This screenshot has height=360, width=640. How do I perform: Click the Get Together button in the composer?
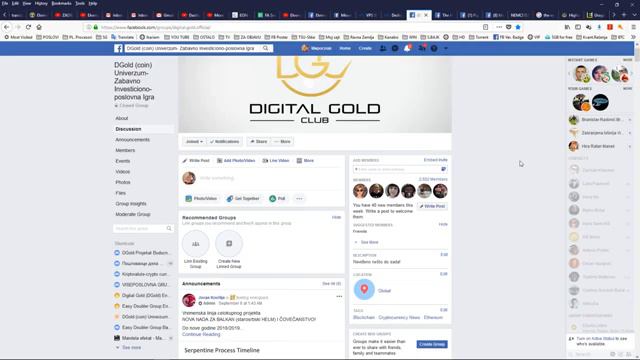tap(243, 199)
